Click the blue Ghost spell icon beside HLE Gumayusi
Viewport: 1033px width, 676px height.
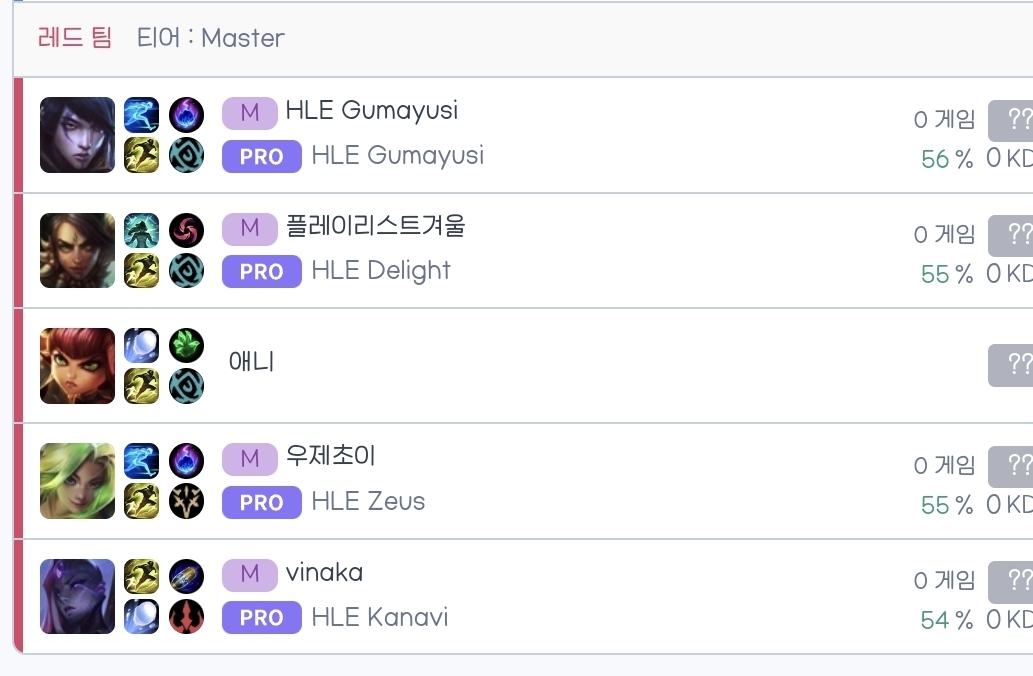click(x=141, y=116)
